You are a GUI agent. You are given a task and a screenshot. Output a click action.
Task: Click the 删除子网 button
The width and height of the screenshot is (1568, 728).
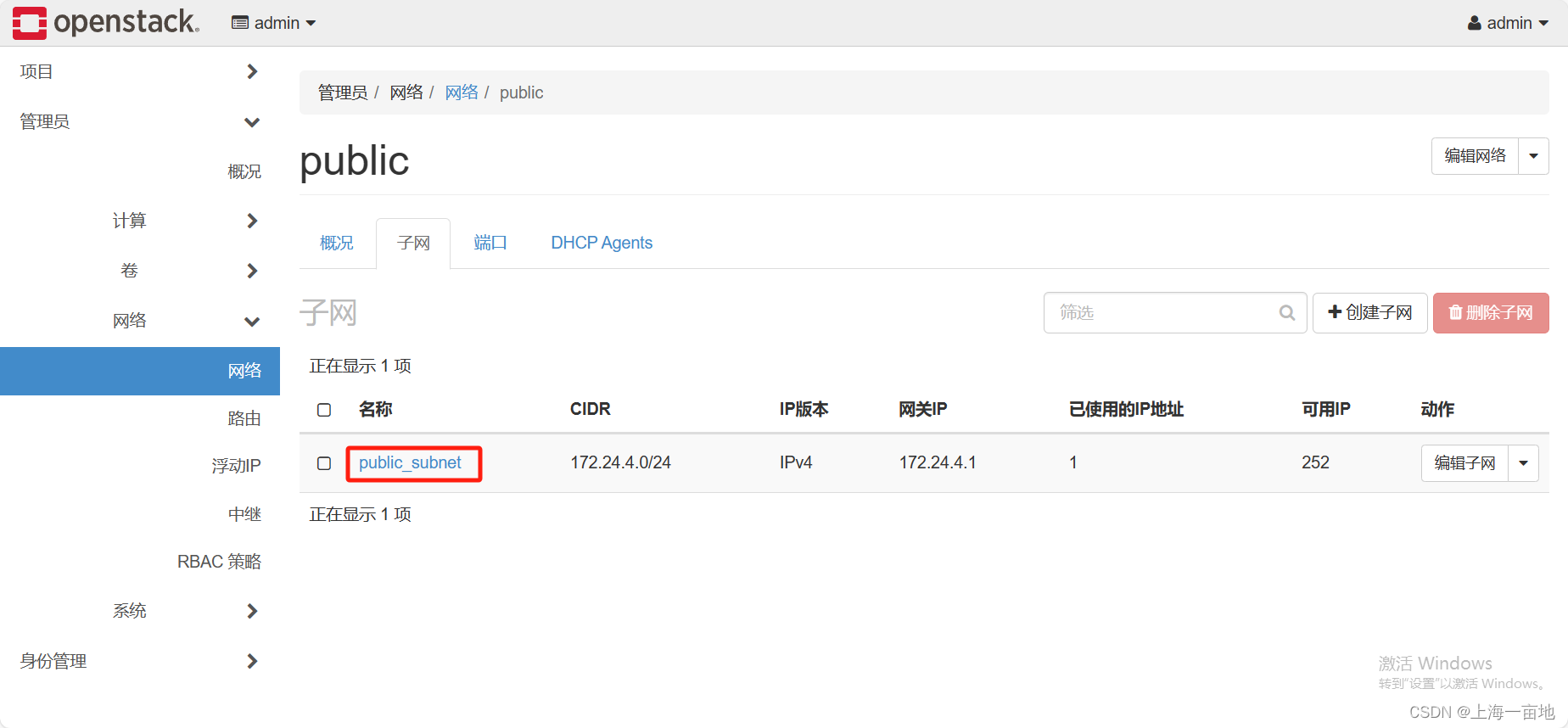coord(1491,313)
